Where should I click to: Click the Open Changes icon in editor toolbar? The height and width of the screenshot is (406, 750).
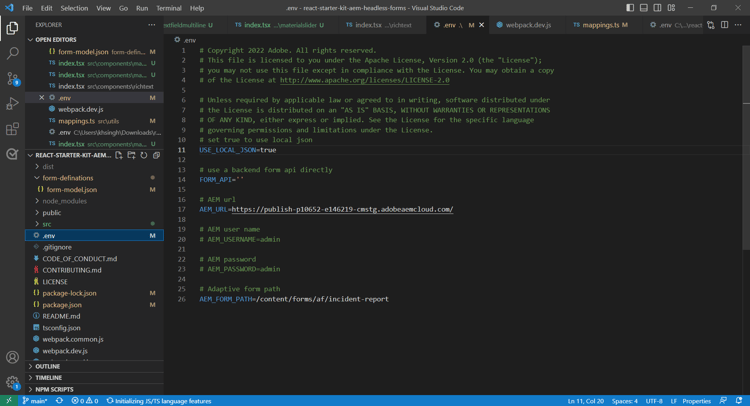711,25
